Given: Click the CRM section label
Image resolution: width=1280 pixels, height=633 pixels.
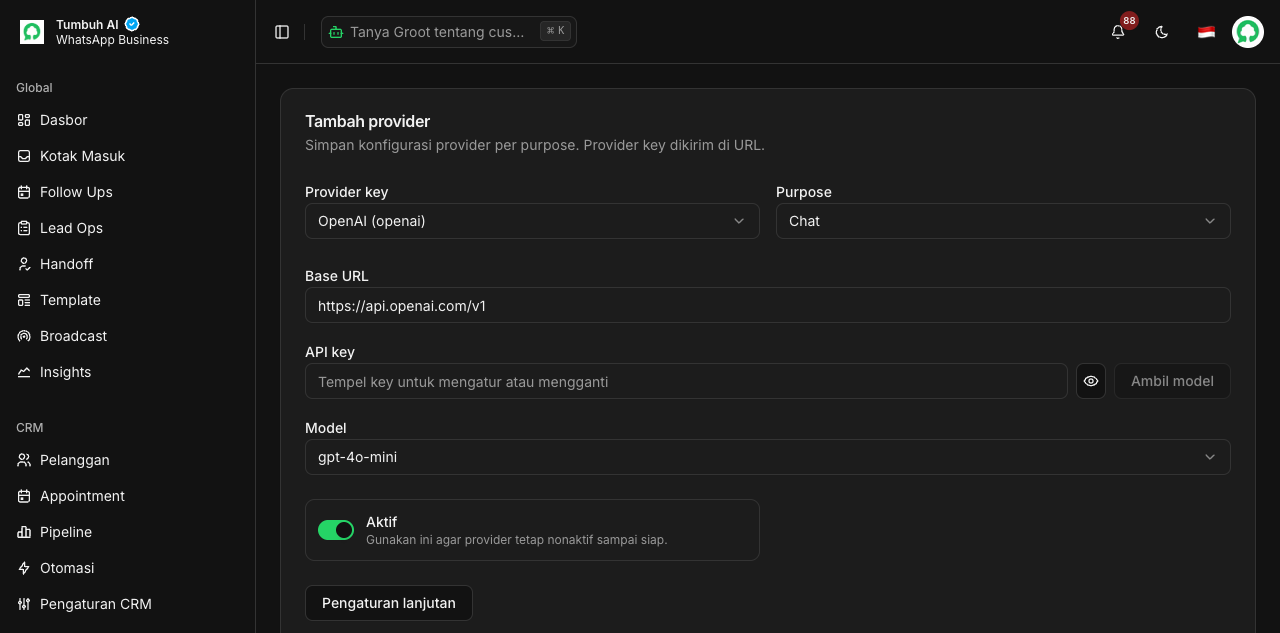Looking at the screenshot, I should (x=30, y=428).
